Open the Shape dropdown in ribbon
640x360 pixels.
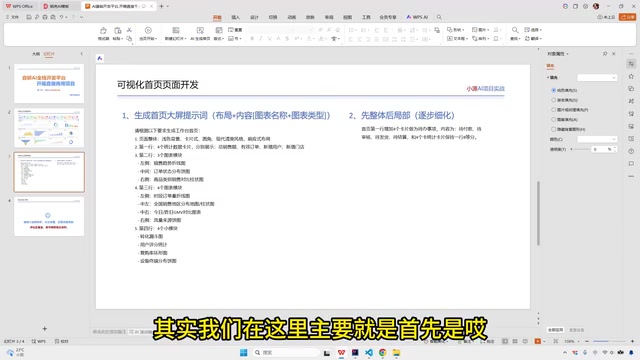pos(456,30)
